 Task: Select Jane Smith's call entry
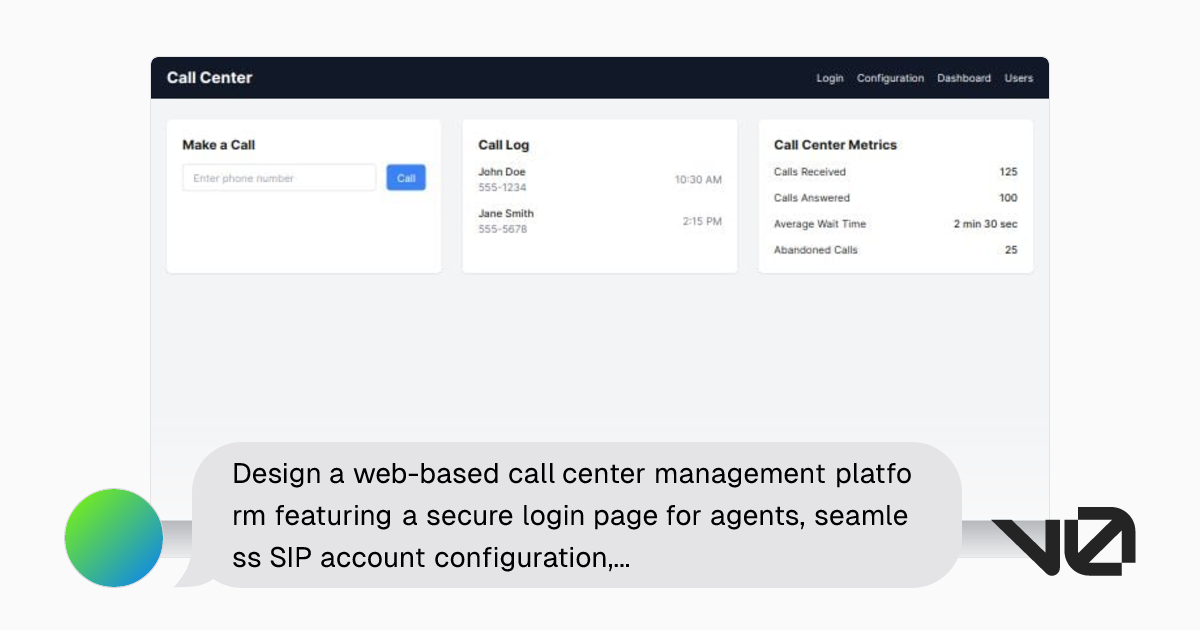pyautogui.click(x=505, y=213)
